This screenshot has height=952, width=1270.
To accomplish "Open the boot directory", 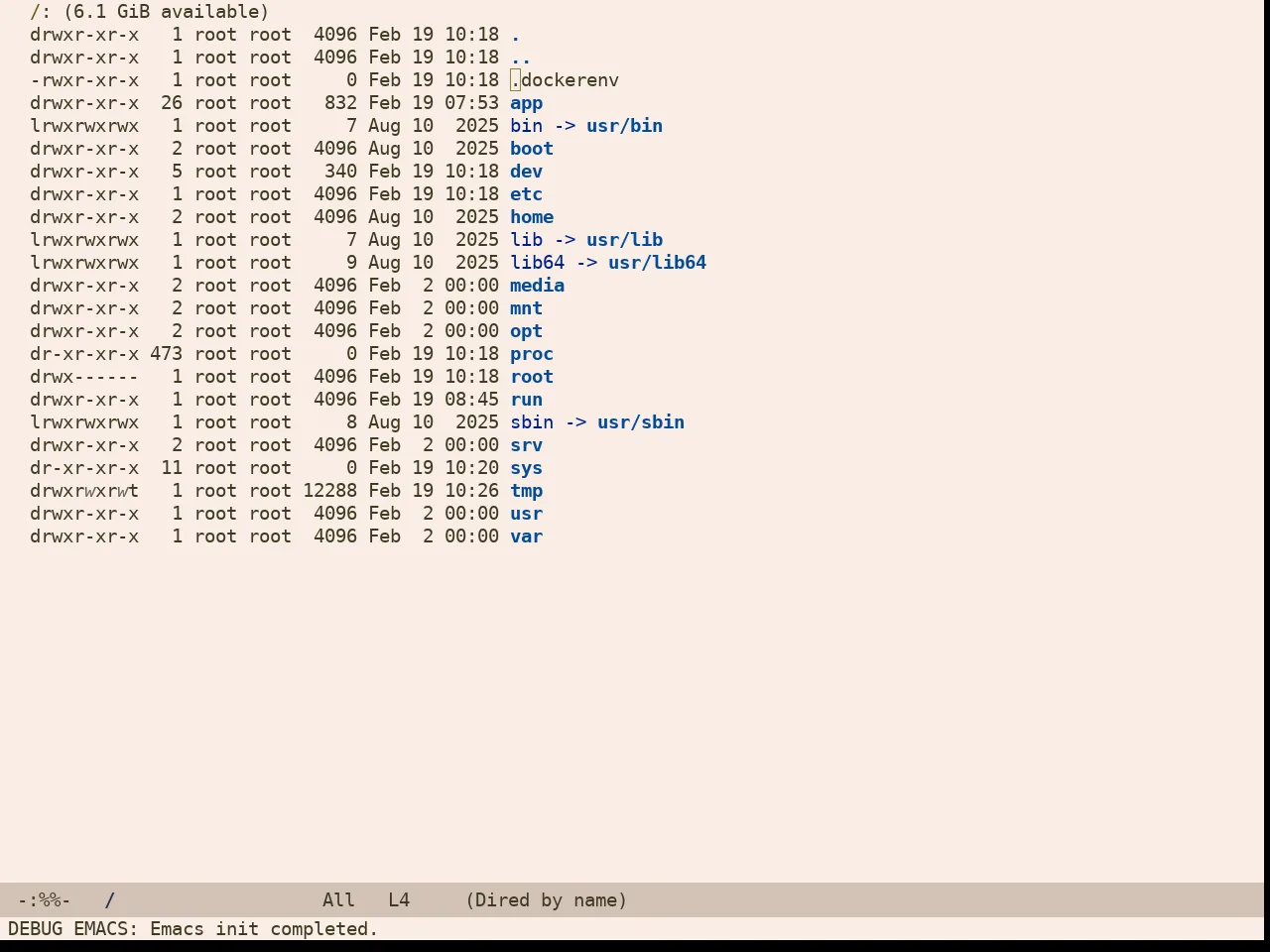I will click(x=532, y=149).
